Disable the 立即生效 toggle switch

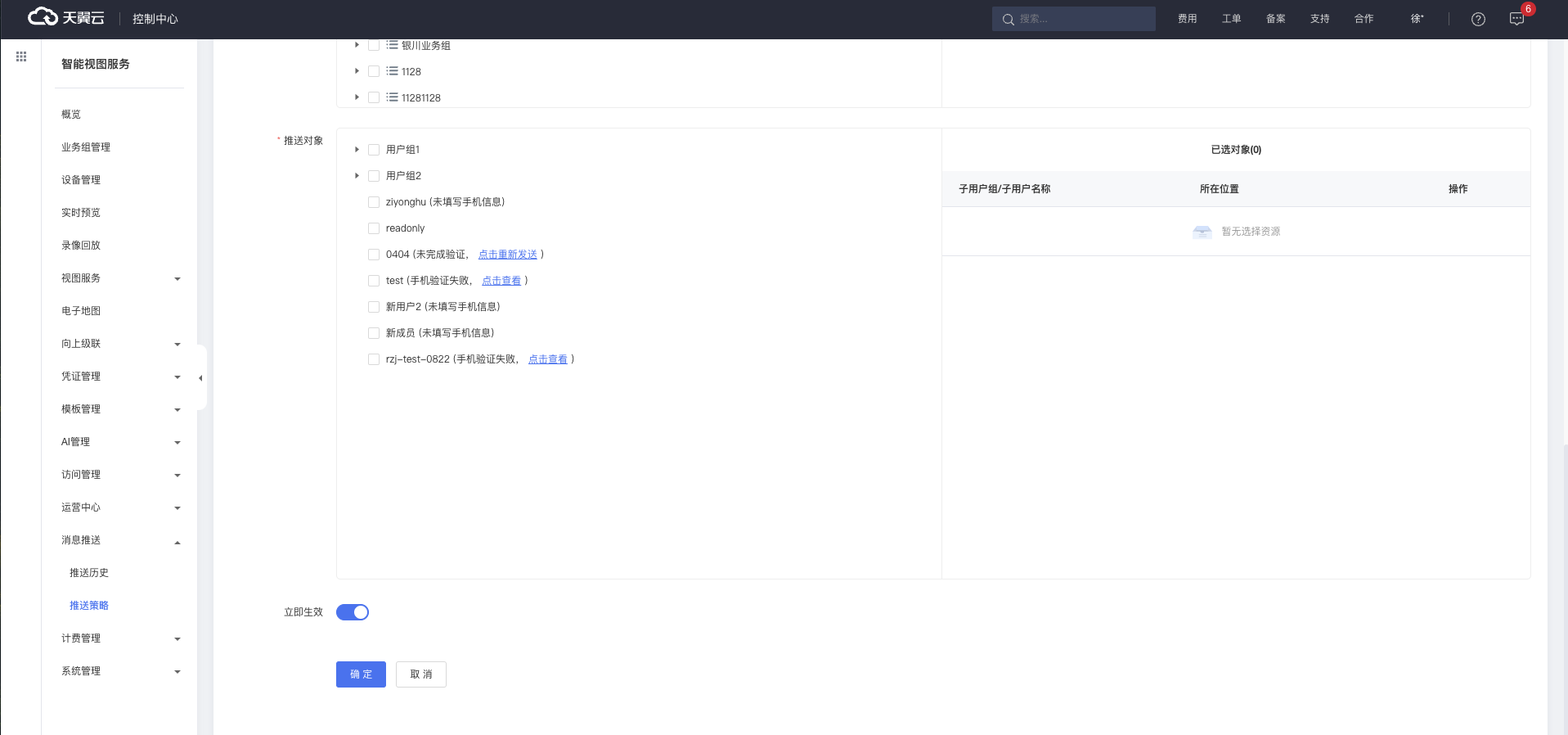(353, 612)
